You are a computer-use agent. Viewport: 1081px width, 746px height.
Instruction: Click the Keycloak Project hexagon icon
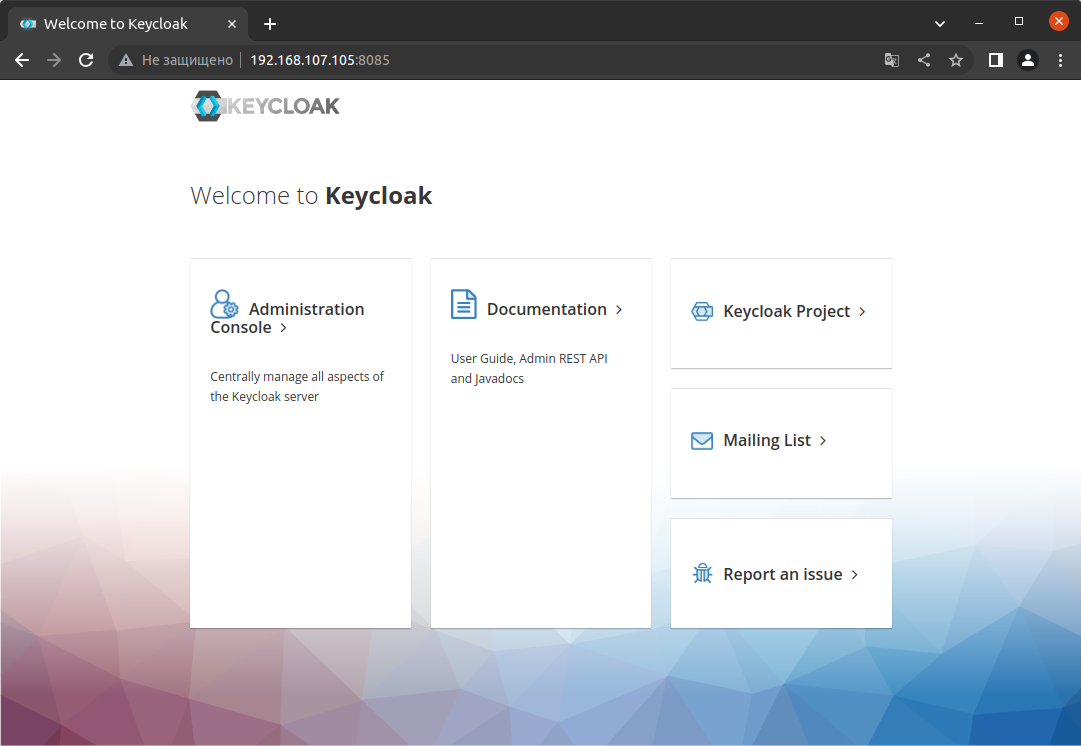(x=702, y=311)
